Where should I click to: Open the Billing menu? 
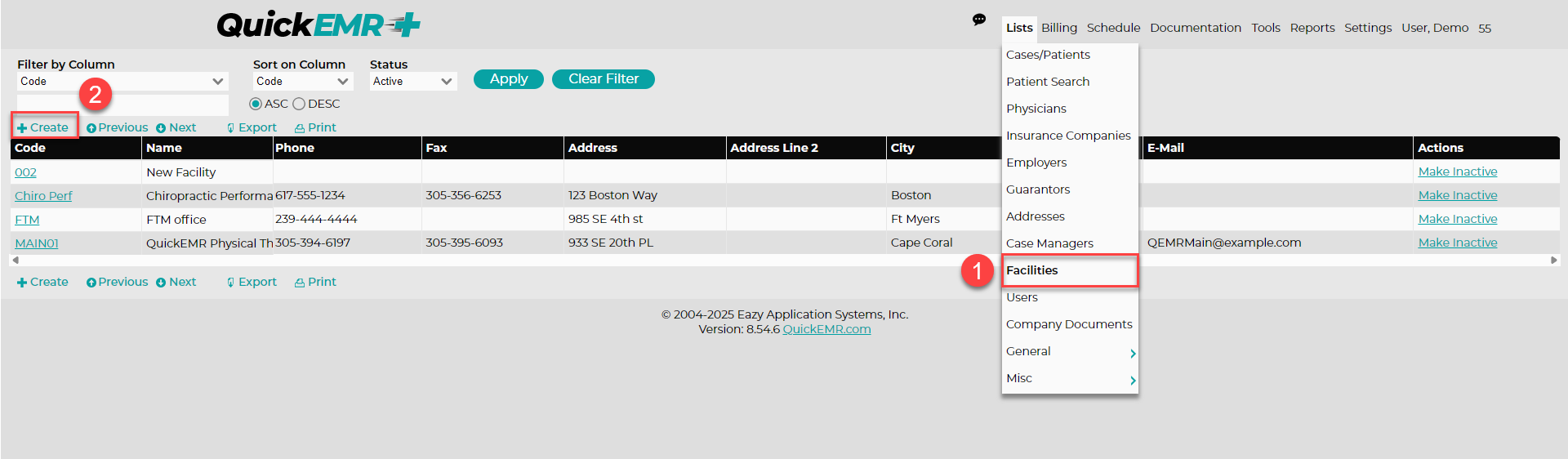click(1059, 28)
